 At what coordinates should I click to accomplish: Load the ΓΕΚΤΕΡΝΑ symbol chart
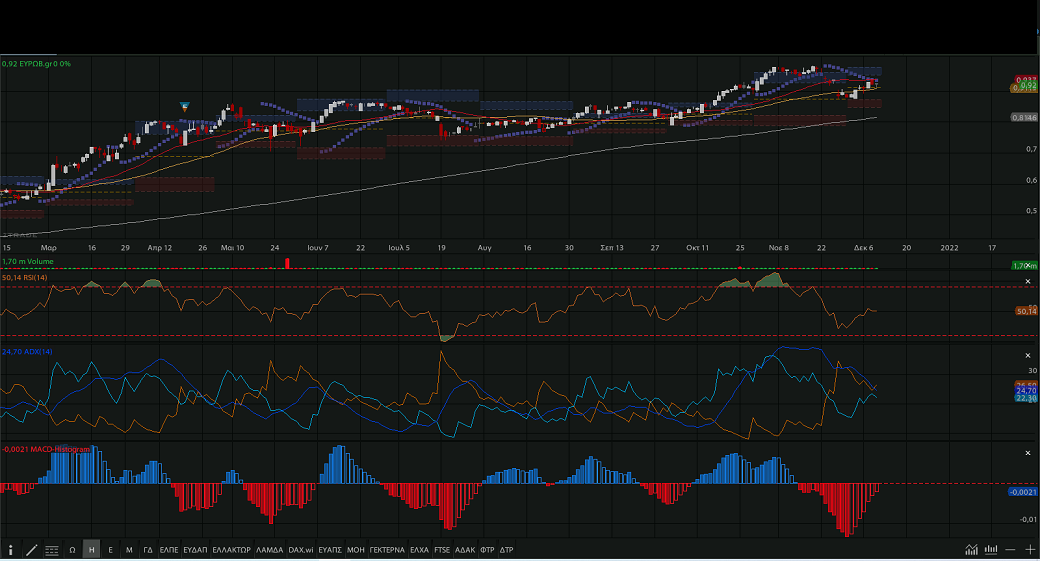coord(387,550)
